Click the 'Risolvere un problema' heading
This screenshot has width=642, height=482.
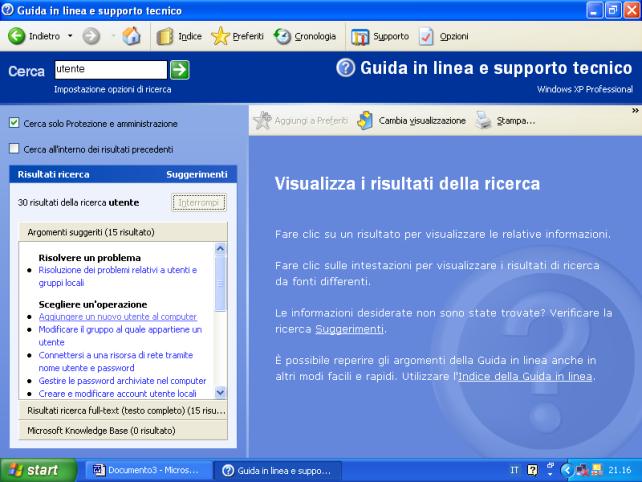tap(90, 258)
